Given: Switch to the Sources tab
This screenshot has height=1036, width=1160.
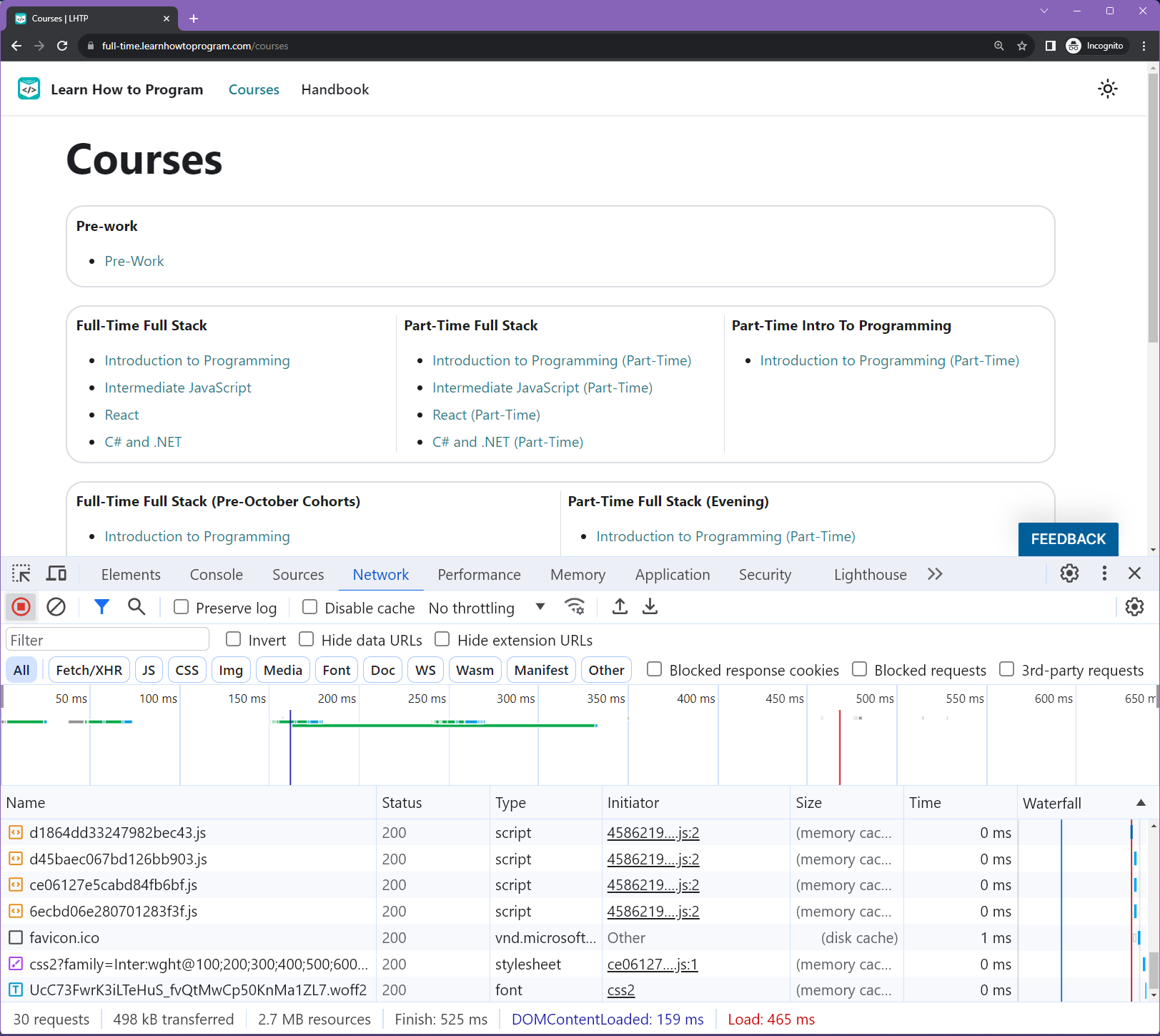Looking at the screenshot, I should pos(298,575).
